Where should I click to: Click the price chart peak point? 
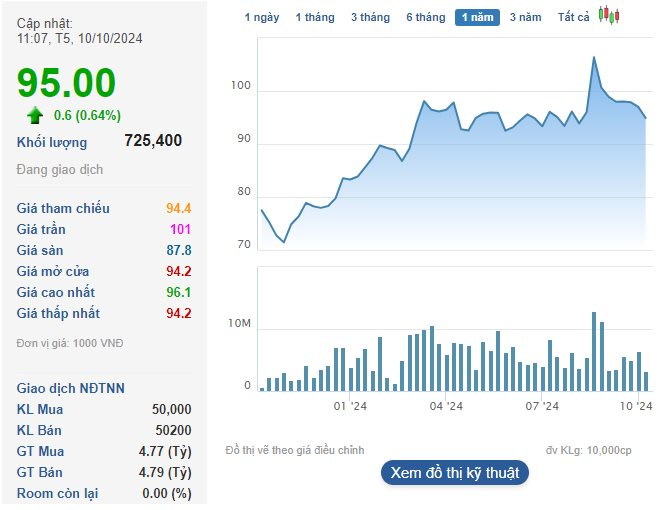pos(594,58)
